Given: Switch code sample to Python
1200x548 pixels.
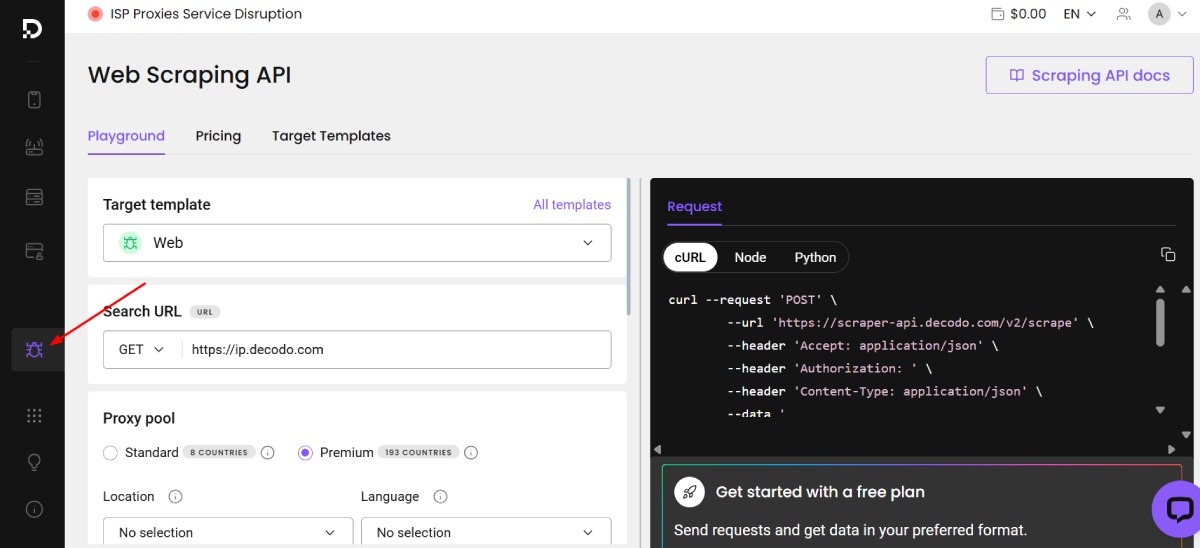Looking at the screenshot, I should tap(815, 257).
